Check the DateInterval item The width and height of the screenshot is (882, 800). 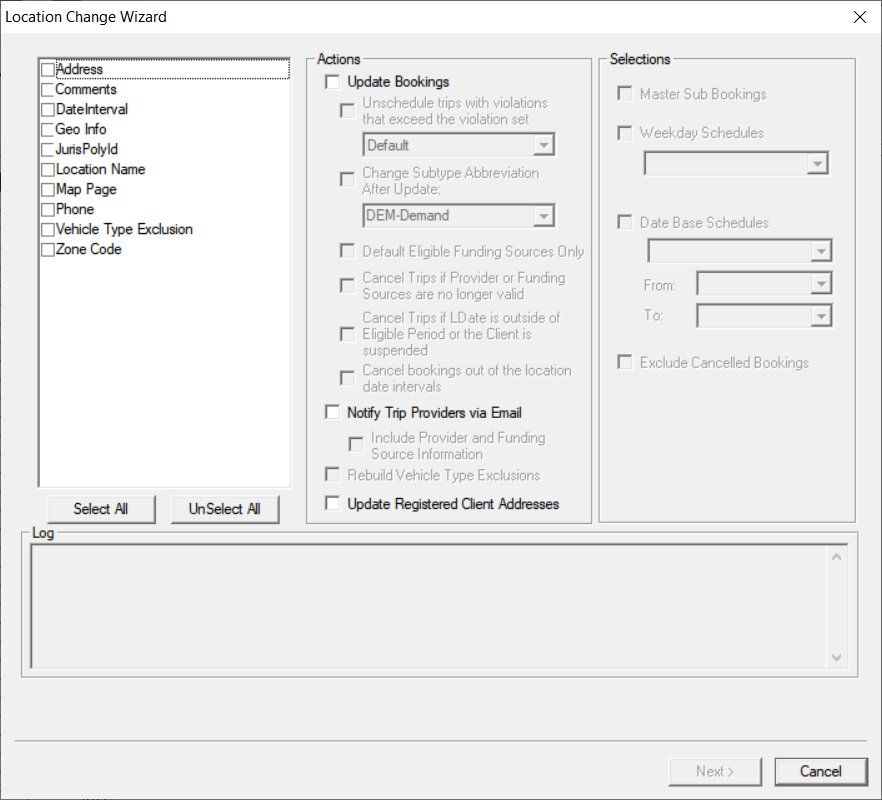coord(46,109)
